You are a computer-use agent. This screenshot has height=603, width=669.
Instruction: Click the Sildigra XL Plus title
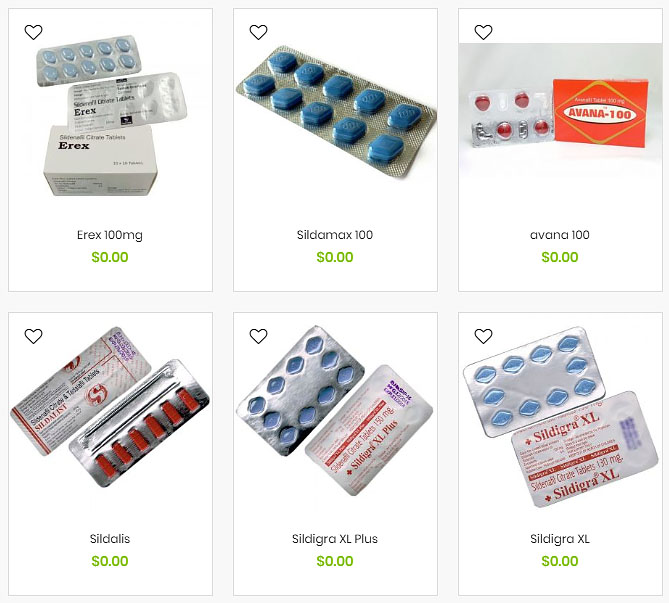(335, 539)
